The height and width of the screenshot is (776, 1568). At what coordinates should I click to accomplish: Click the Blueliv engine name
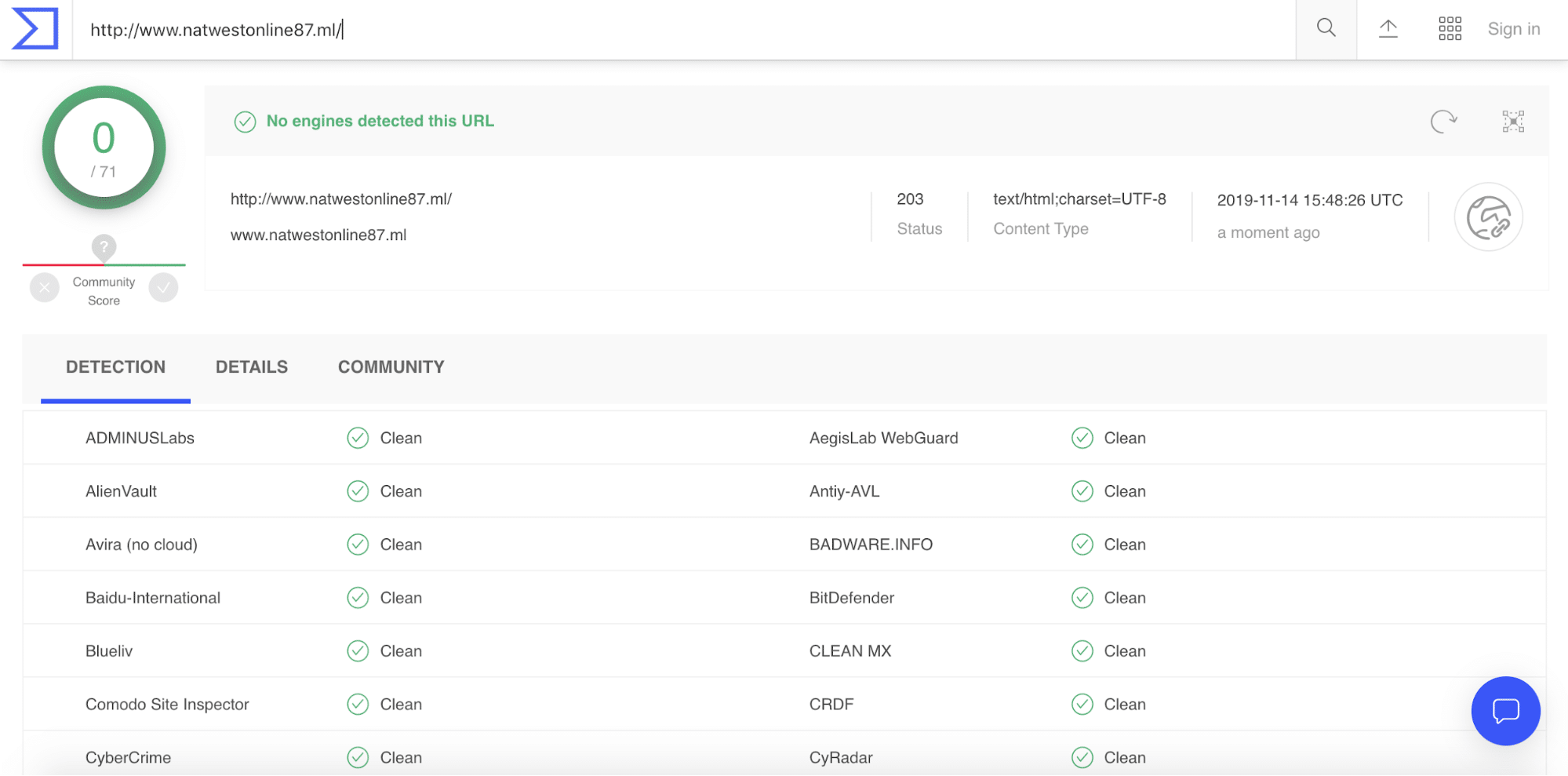109,652
